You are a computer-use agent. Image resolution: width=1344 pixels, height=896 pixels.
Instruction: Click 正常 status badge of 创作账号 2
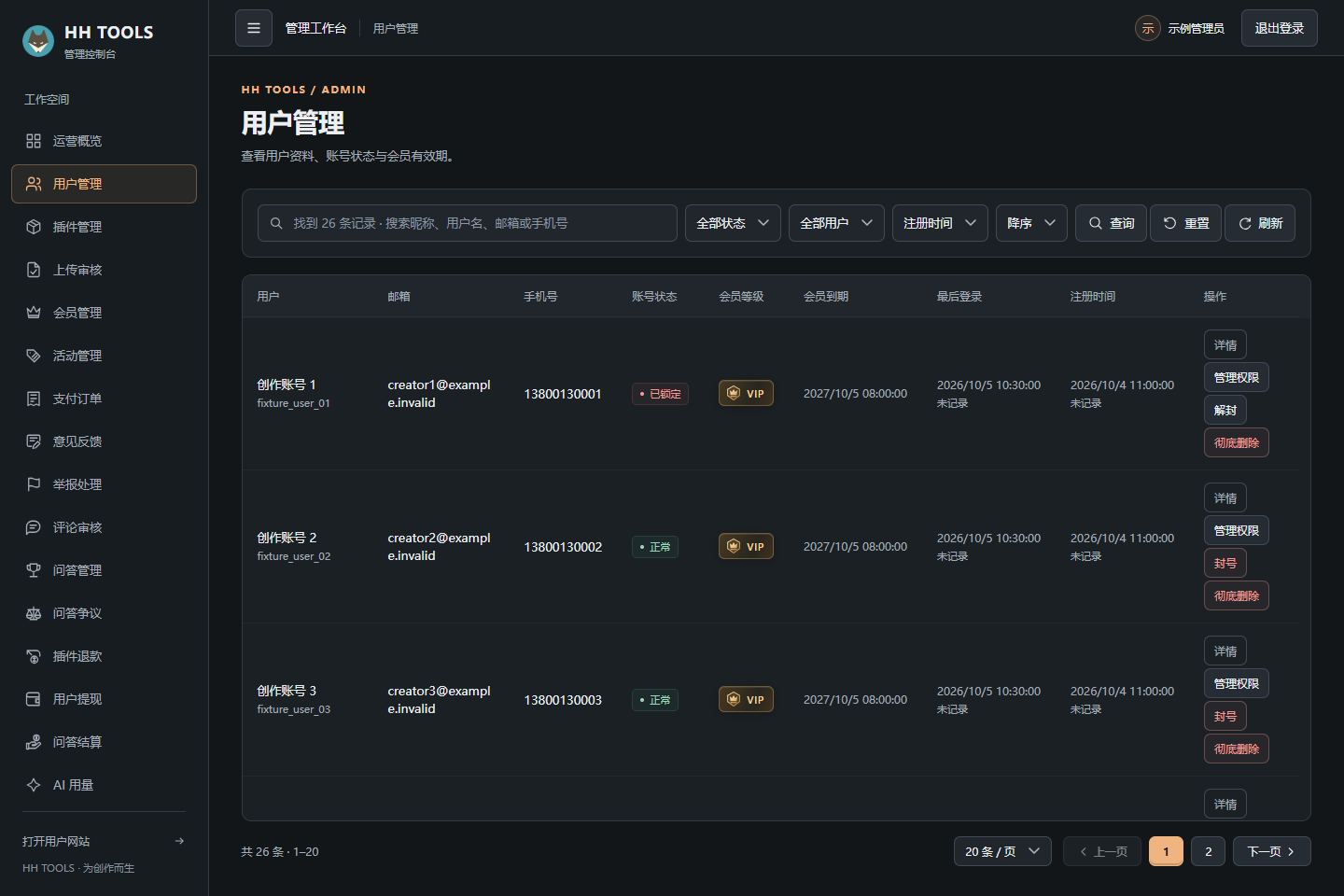point(655,547)
